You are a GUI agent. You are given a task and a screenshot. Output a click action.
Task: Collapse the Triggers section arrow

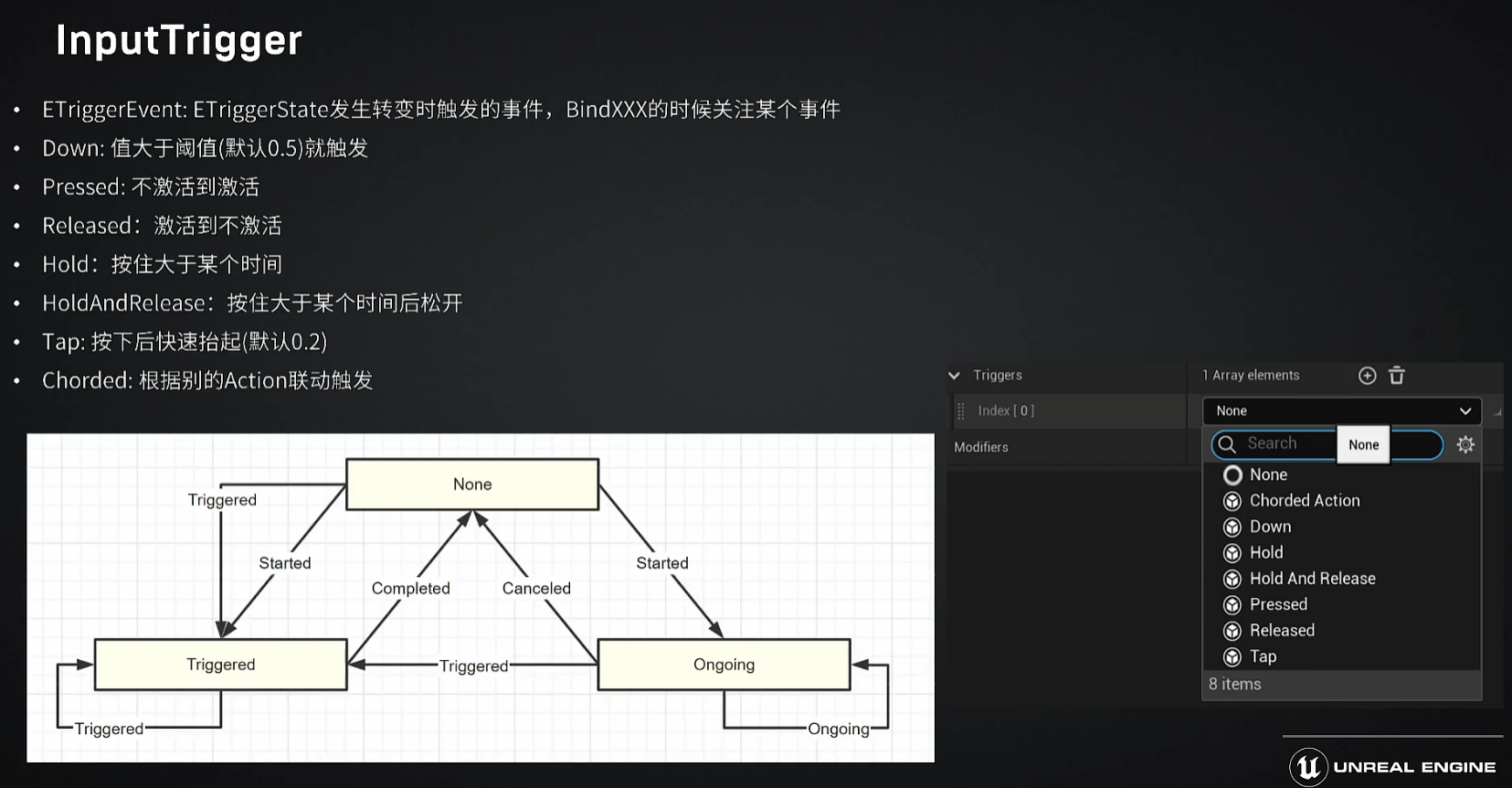pyautogui.click(x=954, y=376)
